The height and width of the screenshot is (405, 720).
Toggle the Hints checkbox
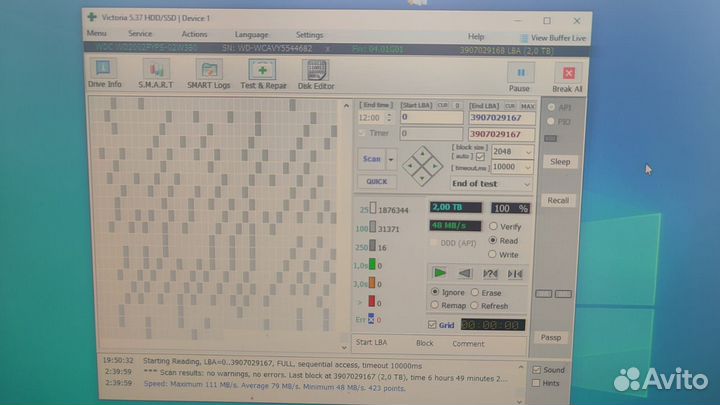536,383
